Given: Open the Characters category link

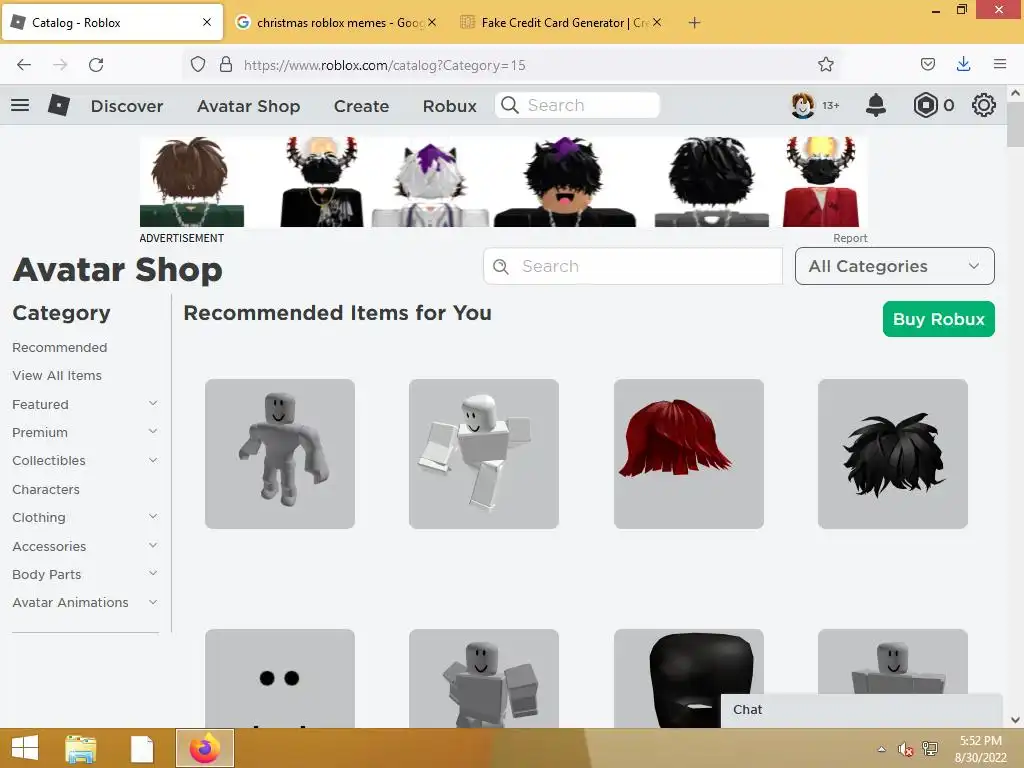Looking at the screenshot, I should 46,489.
